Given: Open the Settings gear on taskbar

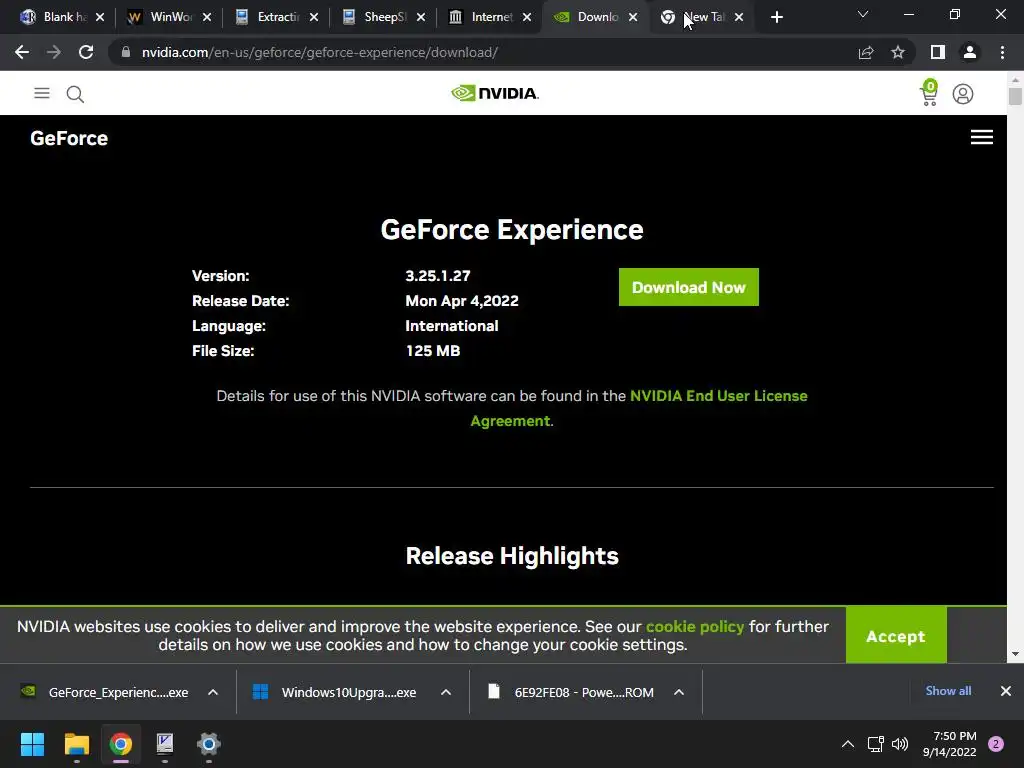Looking at the screenshot, I should tap(209, 744).
